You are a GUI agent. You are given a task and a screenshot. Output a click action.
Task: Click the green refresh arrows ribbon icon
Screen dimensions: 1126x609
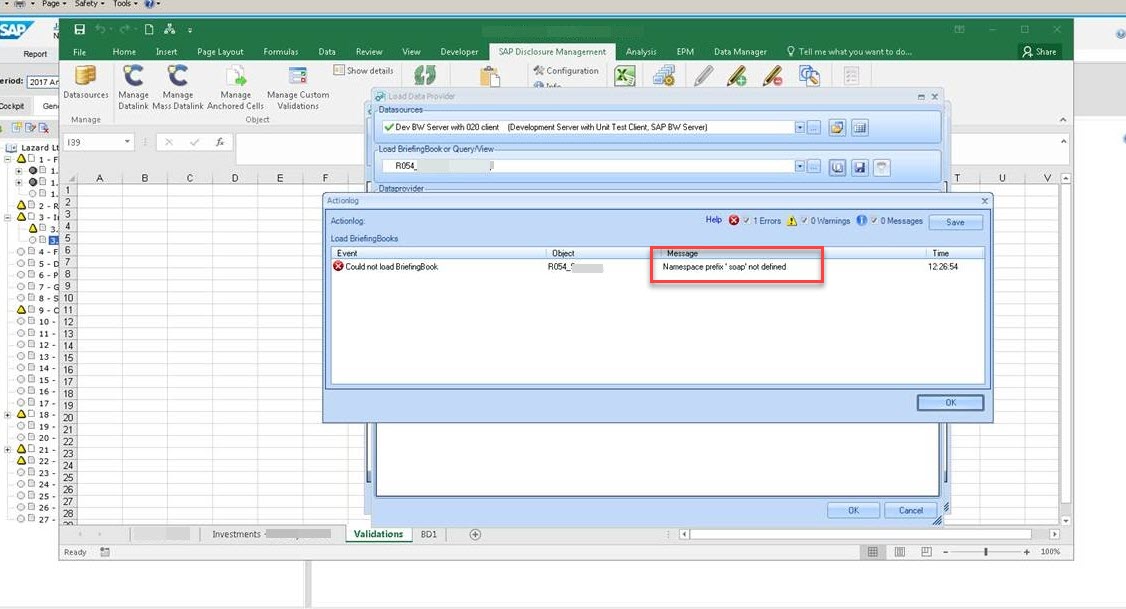tap(424, 75)
